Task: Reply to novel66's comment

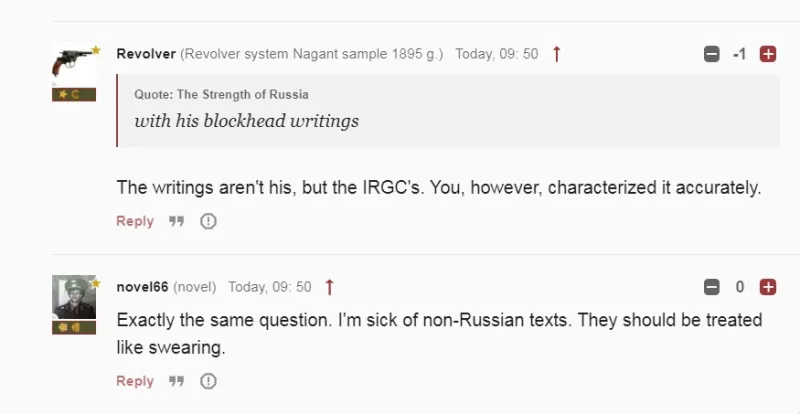Action: pos(135,381)
